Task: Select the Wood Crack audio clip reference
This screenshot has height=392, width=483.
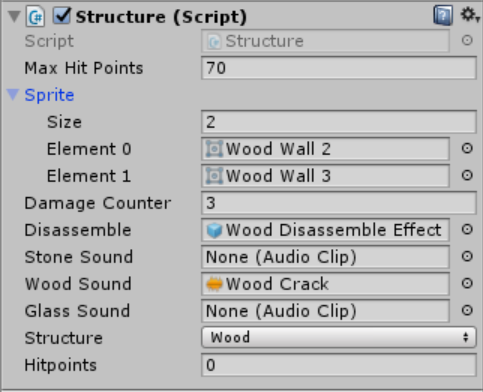Action: [325, 284]
